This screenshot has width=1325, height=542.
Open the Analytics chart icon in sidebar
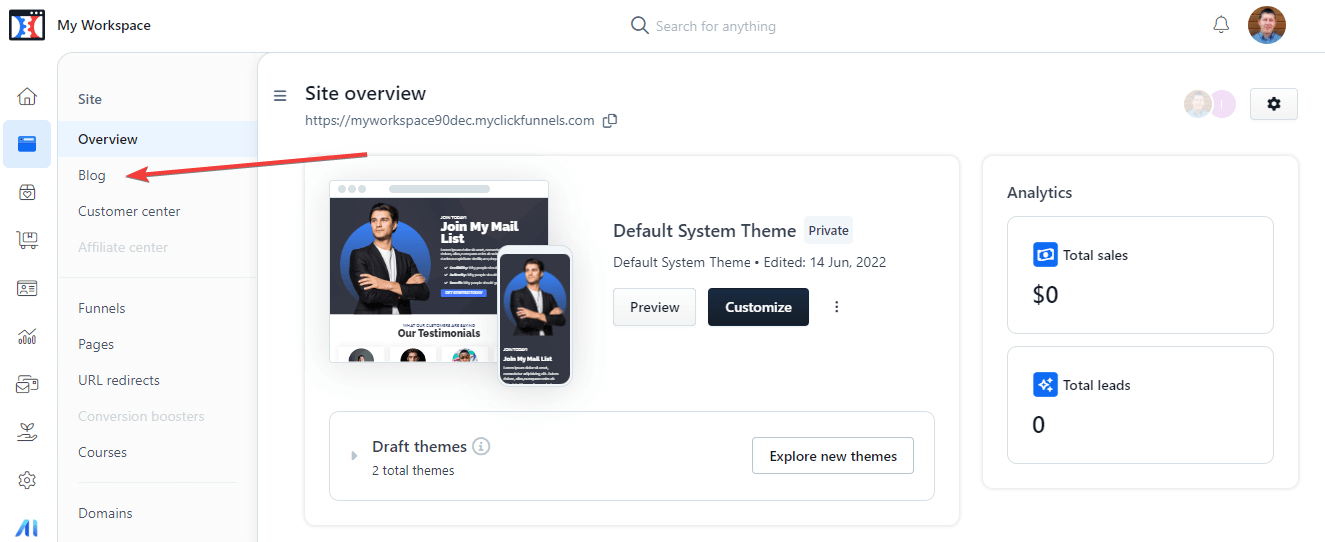click(27, 336)
